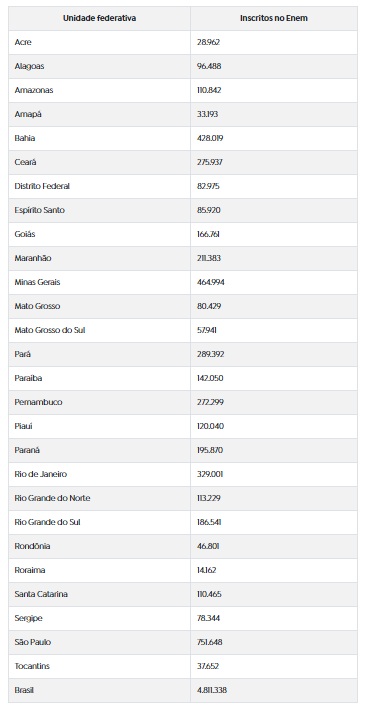
Task: Select the Acre row name
Action: click(23, 42)
